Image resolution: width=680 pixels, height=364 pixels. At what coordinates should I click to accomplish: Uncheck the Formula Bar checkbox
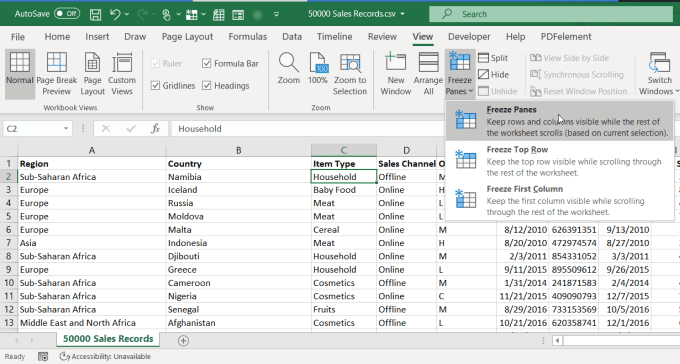206,63
